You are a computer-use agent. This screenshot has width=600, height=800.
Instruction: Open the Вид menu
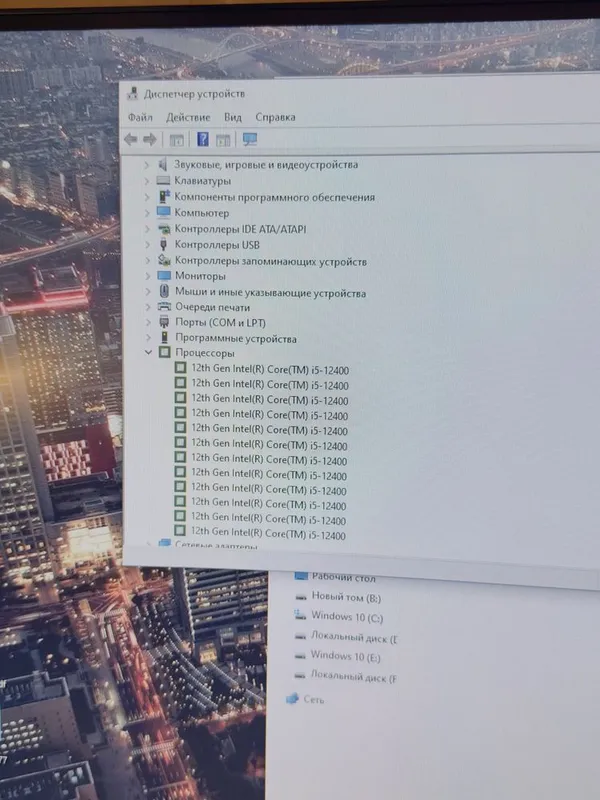pyautogui.click(x=233, y=117)
